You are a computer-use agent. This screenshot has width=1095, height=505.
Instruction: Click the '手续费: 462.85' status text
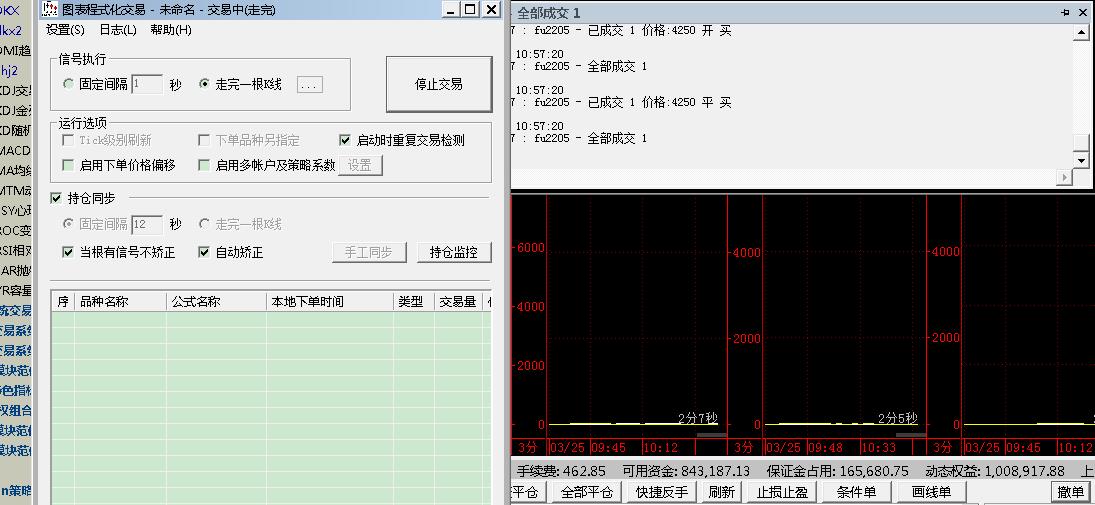(x=561, y=471)
